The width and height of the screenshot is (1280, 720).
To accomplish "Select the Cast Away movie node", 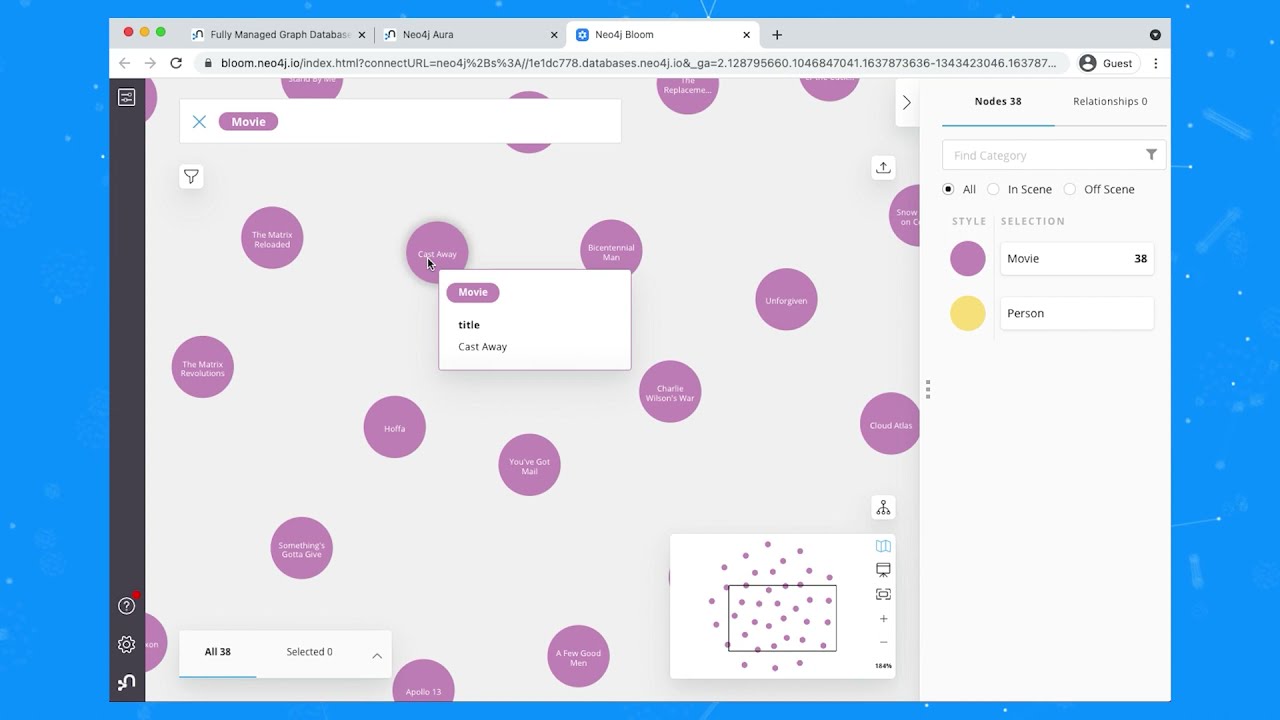I will click(437, 253).
